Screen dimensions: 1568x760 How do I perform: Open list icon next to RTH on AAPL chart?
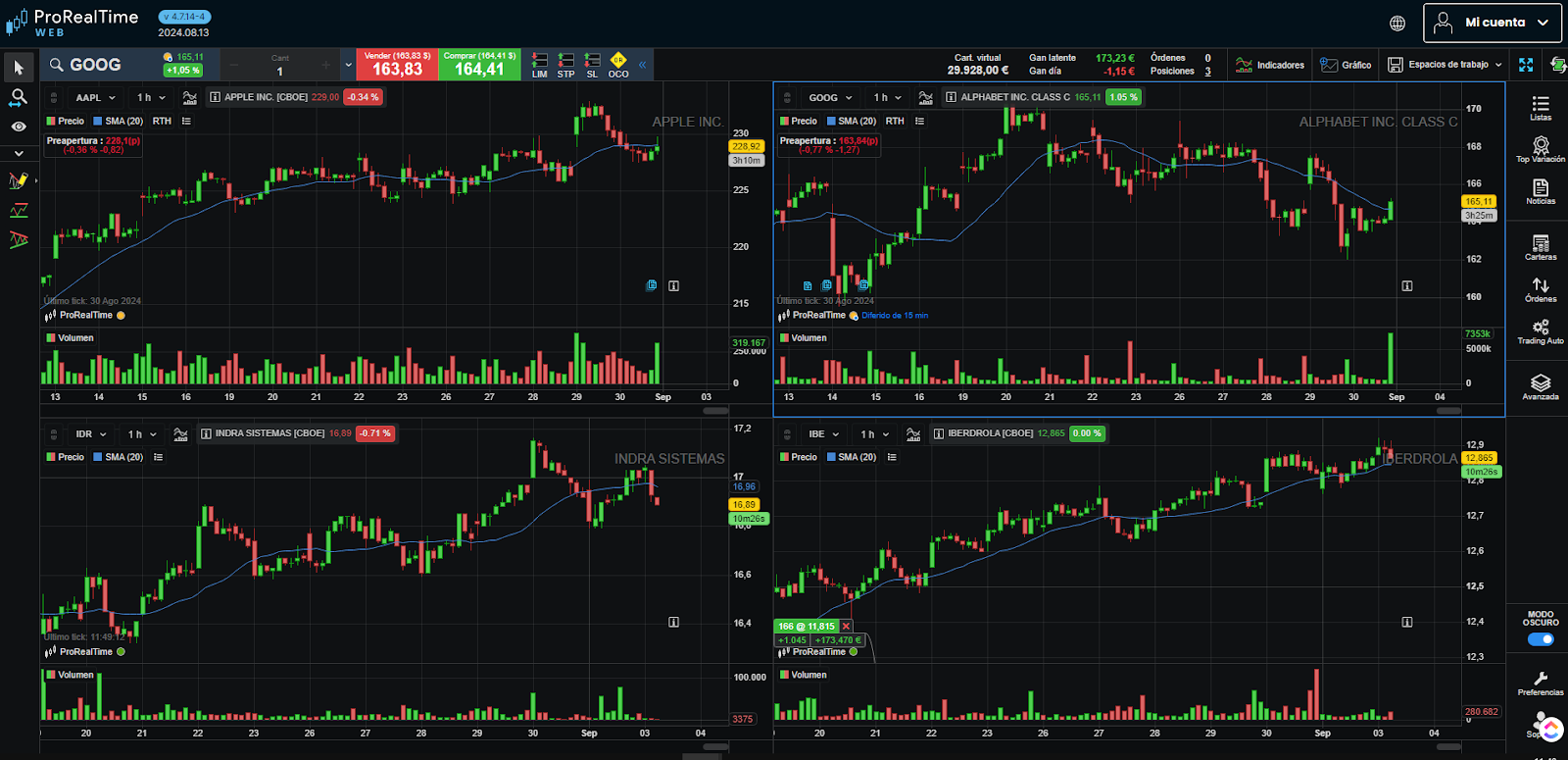coord(186,121)
